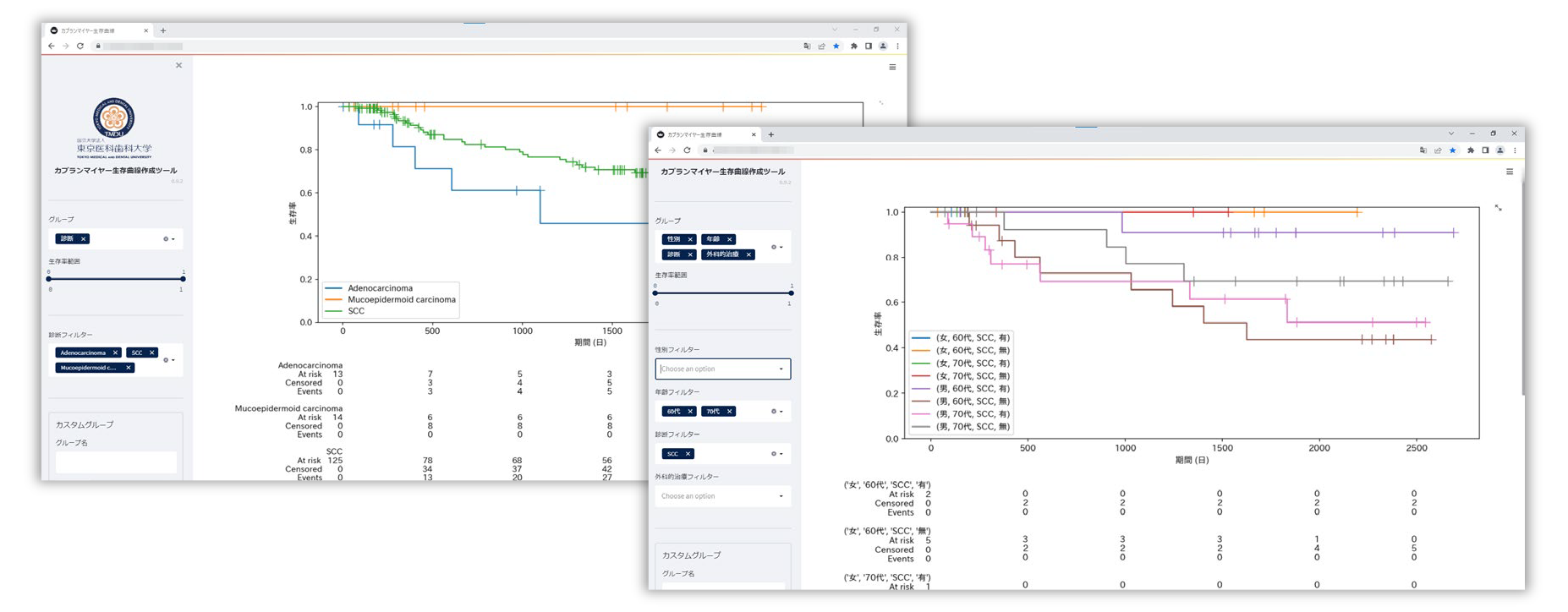Screen dimensions: 1568x612
Task: Click カスタムグループ heading in front window
Action: 692,555
